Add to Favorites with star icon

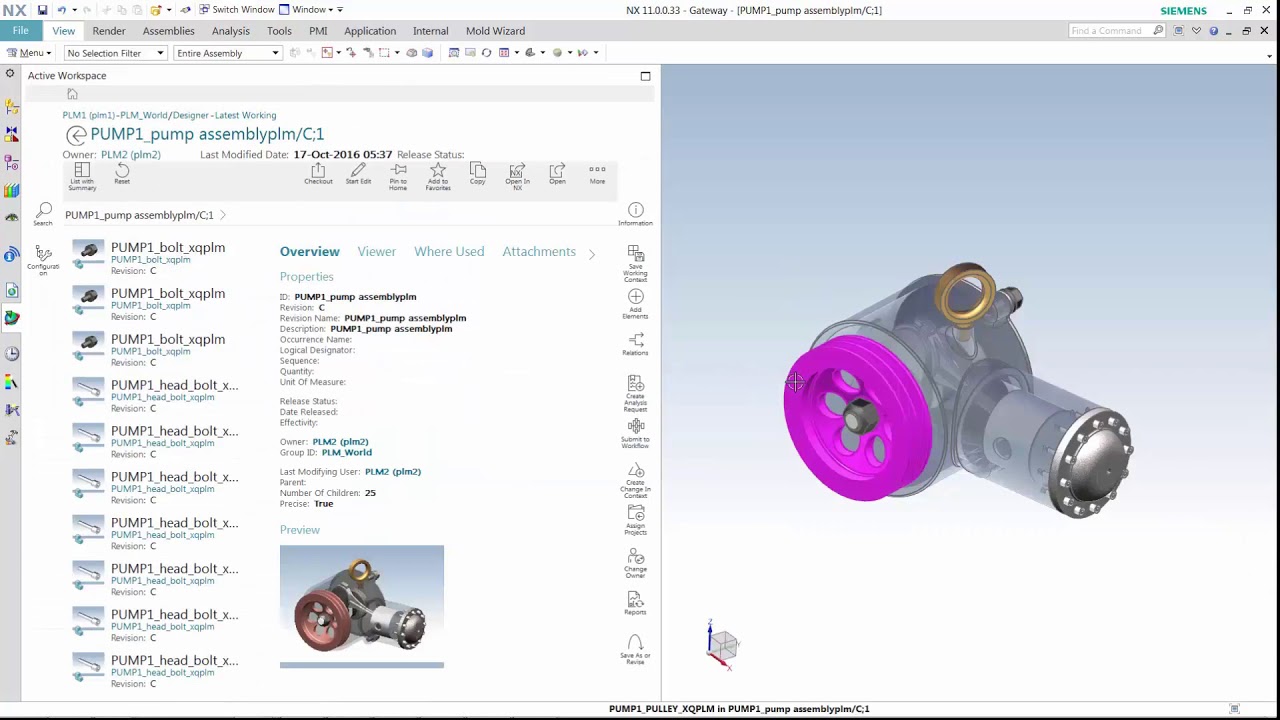438,176
